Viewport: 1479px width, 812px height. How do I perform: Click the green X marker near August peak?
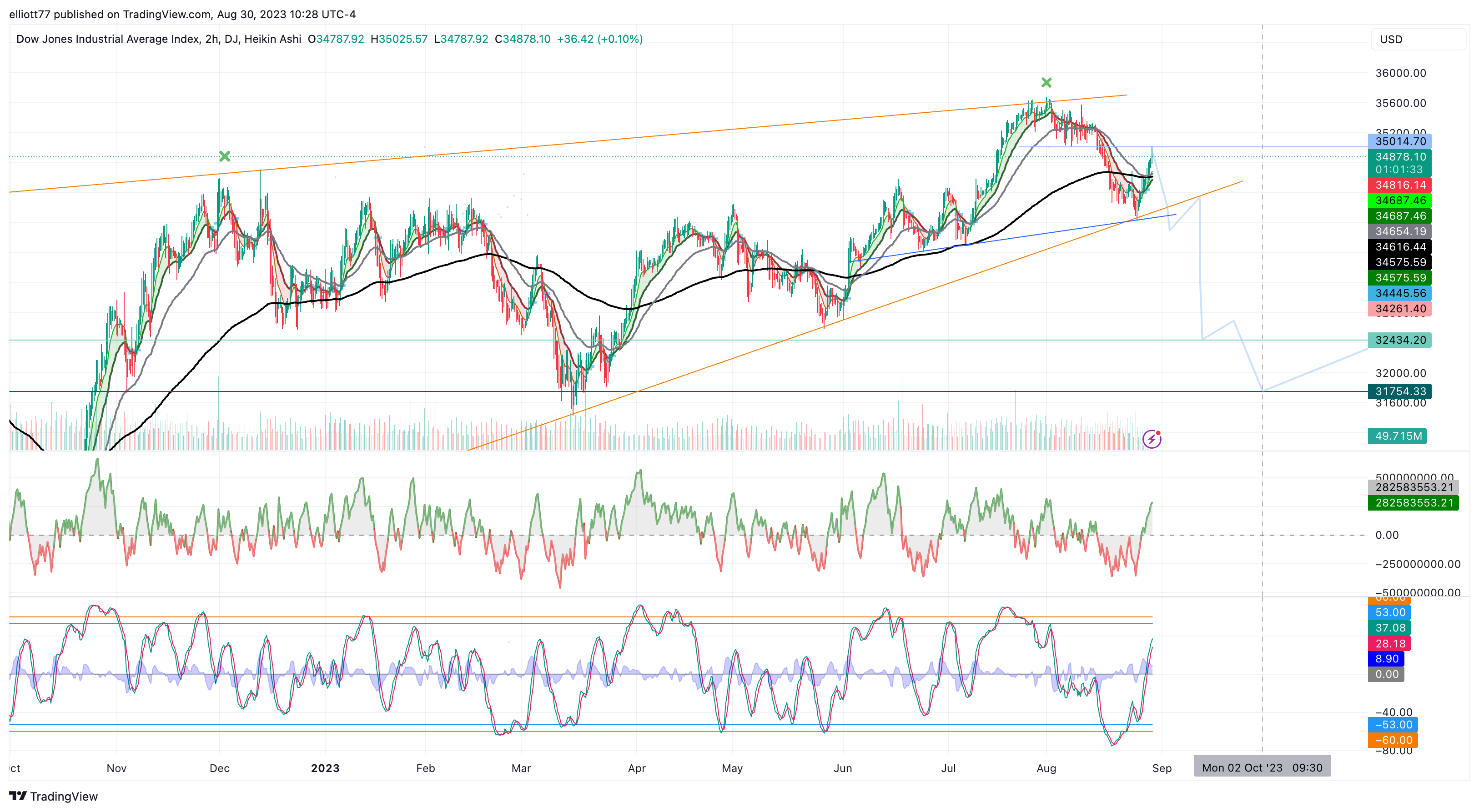click(x=1046, y=83)
